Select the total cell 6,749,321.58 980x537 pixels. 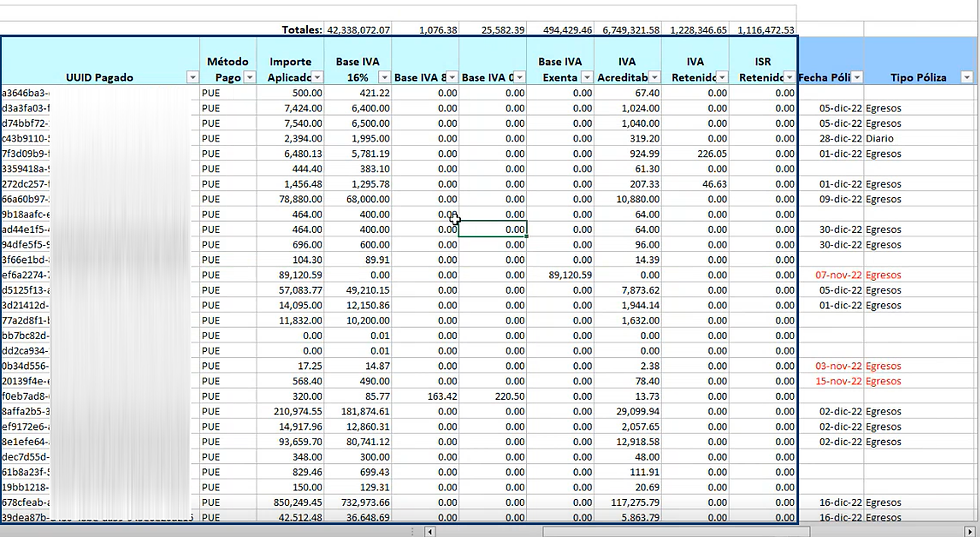pyautogui.click(x=628, y=30)
